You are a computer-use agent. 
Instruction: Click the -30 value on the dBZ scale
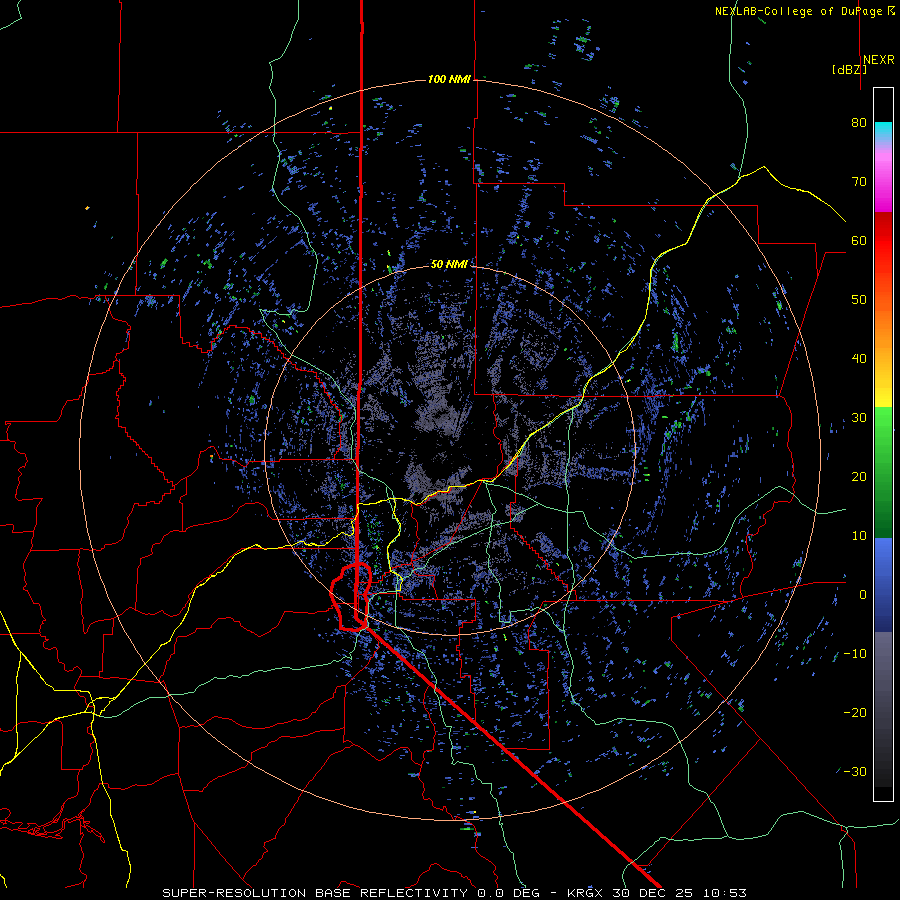(x=855, y=771)
